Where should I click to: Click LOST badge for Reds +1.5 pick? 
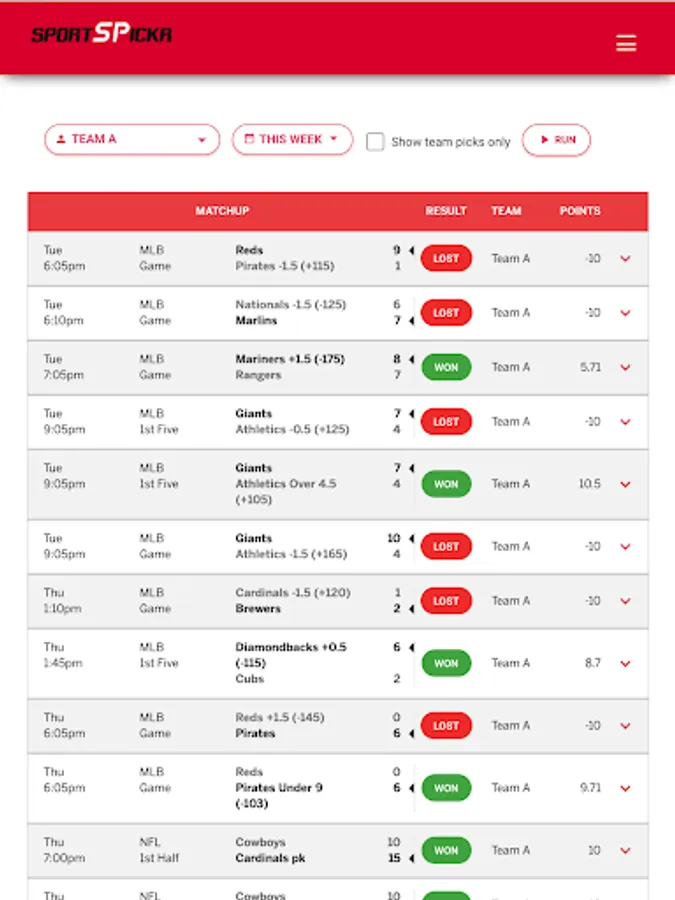(x=446, y=726)
